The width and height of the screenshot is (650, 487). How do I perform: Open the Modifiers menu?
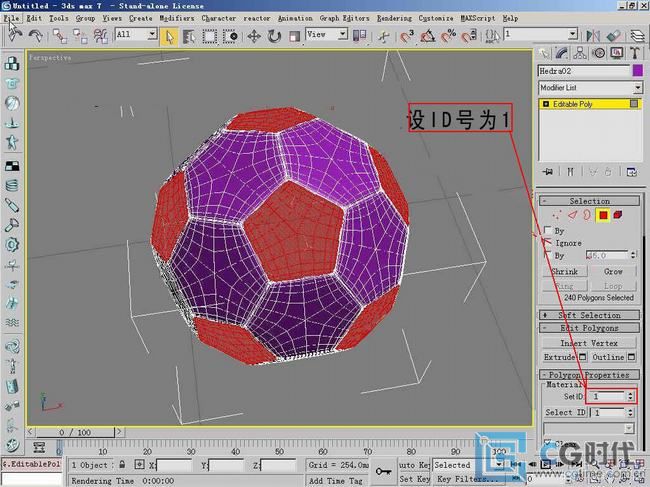[x=177, y=18]
